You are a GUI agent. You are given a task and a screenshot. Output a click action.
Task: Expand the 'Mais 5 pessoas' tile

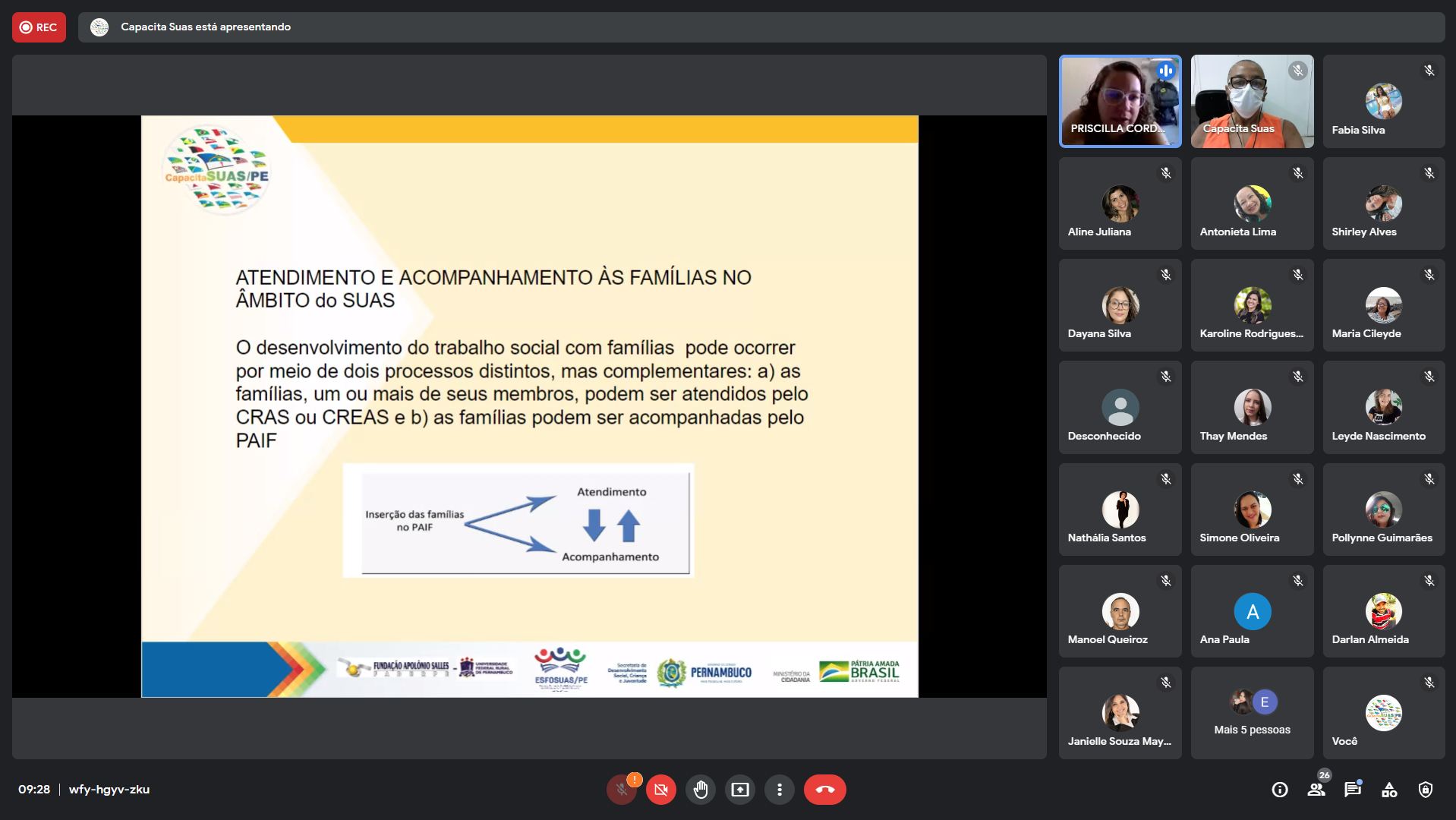(x=1252, y=713)
